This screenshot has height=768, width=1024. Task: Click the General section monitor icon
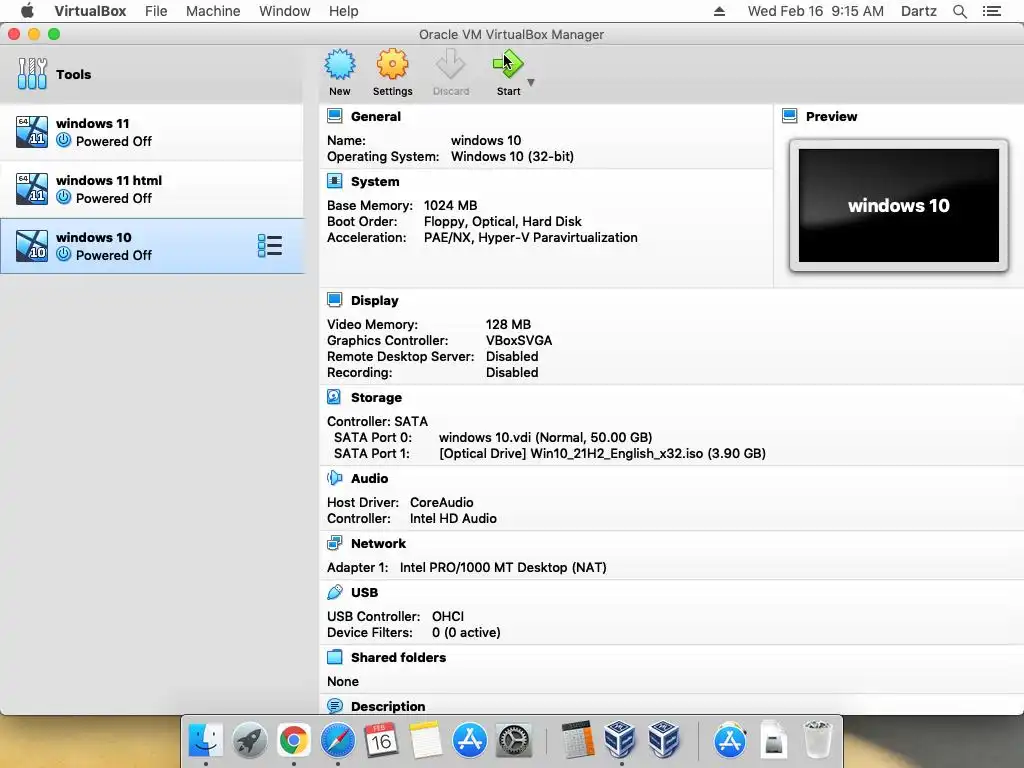pos(334,116)
